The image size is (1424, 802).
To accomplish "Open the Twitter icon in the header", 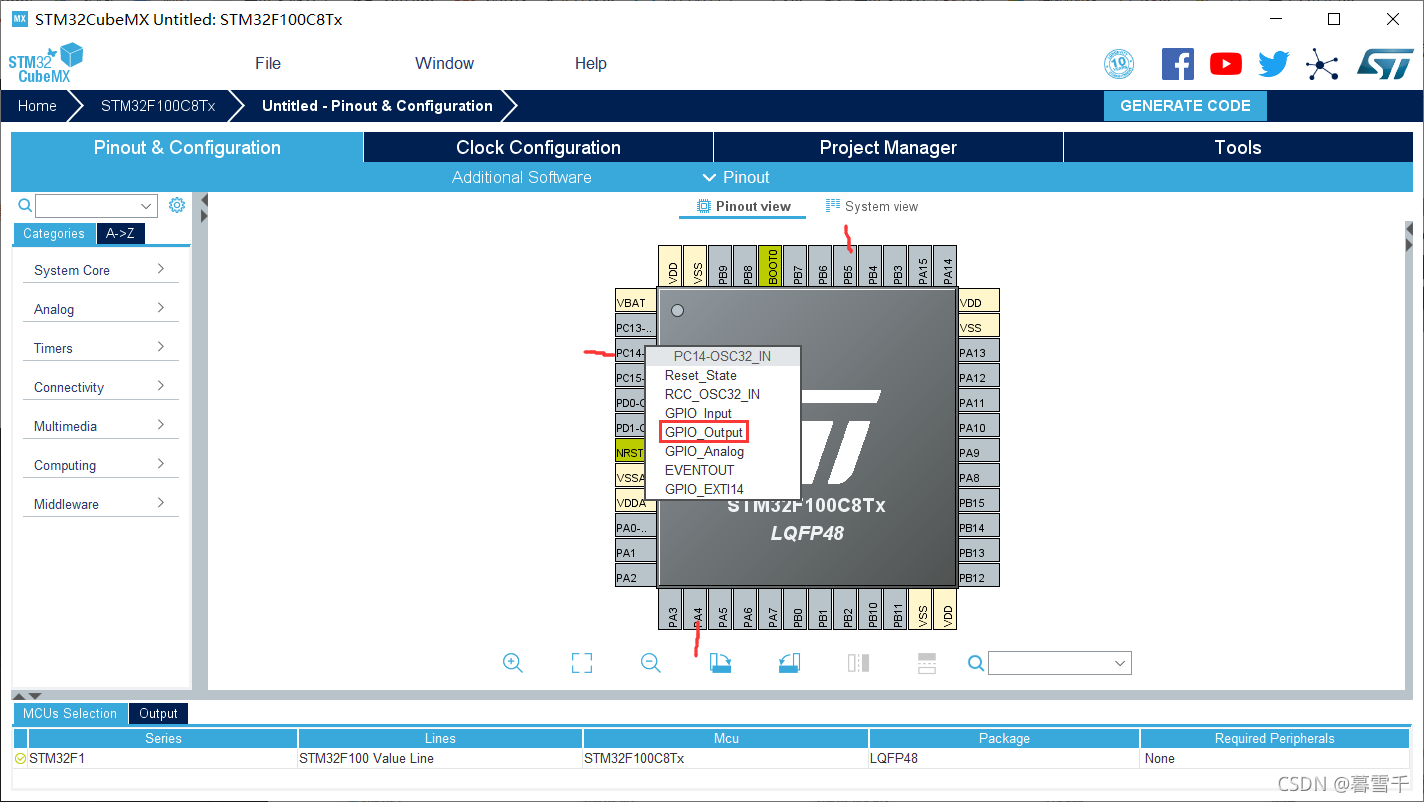I will pyautogui.click(x=1274, y=64).
